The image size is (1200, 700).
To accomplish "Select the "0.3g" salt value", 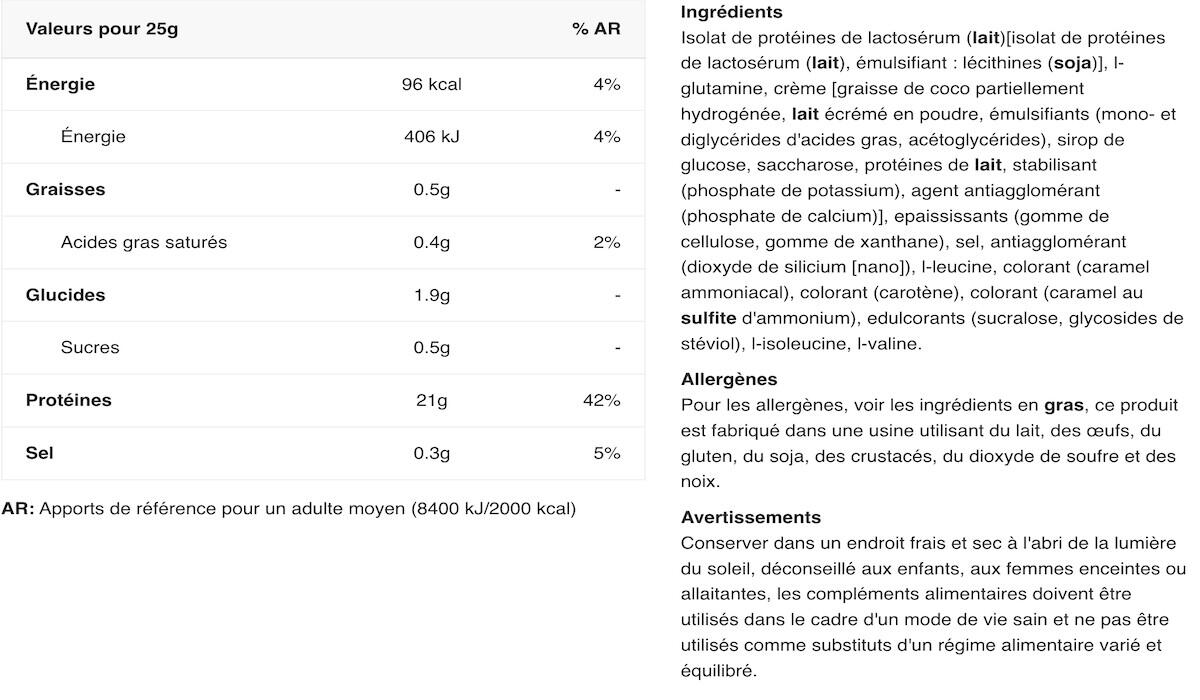I will [x=431, y=453].
